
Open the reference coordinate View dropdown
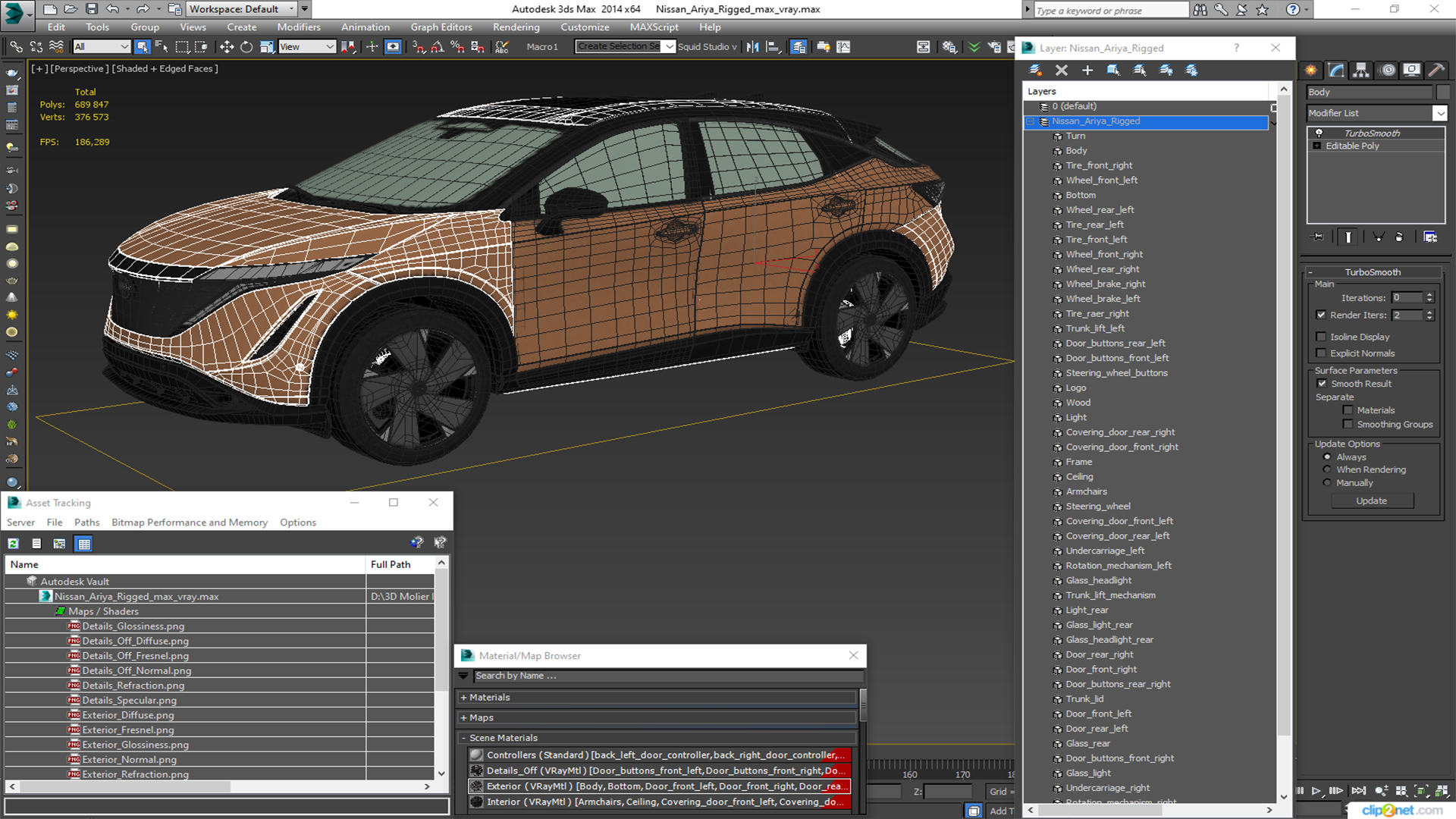(x=307, y=47)
